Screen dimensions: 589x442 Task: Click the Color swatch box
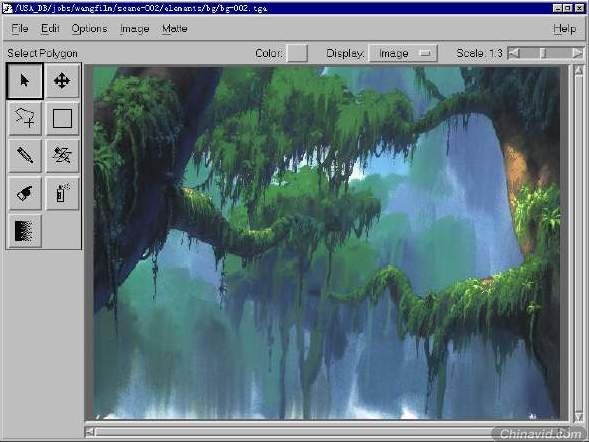point(297,53)
